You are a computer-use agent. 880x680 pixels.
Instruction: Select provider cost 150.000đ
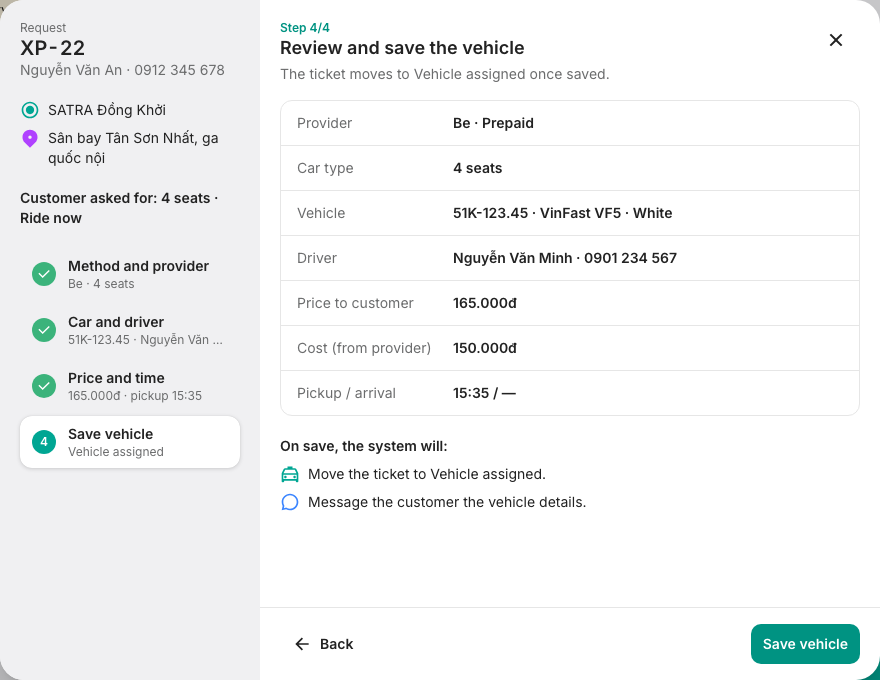pos(484,348)
